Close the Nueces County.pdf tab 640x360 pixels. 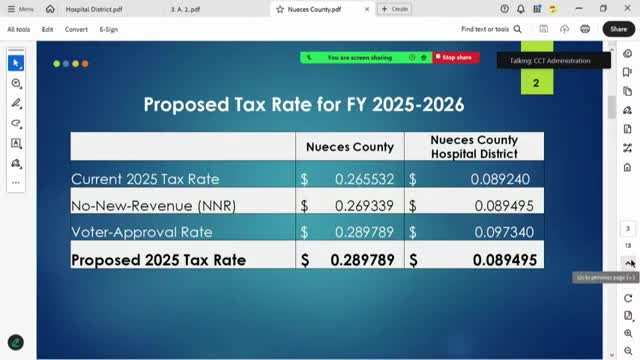pos(367,9)
